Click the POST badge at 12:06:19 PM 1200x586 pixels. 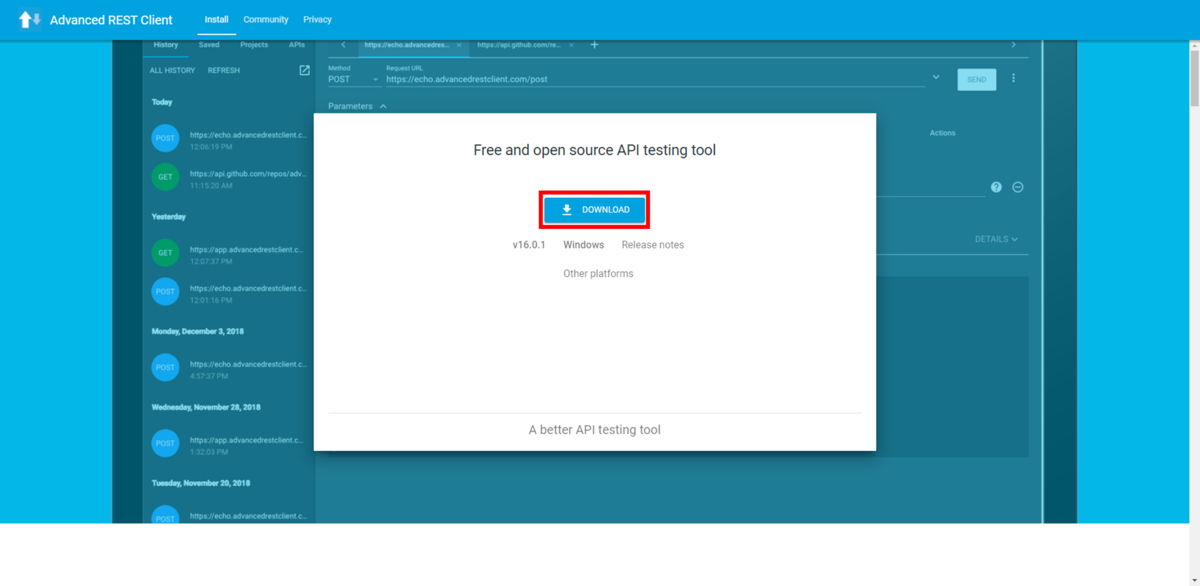coord(165,138)
